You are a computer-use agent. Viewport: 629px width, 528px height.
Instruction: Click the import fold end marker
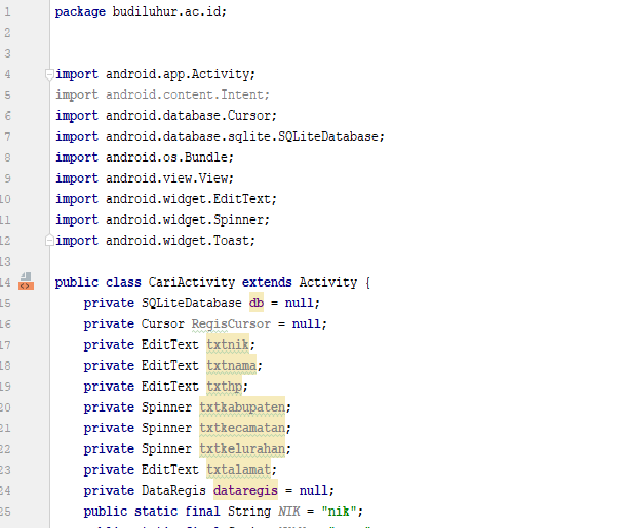[x=49, y=240]
